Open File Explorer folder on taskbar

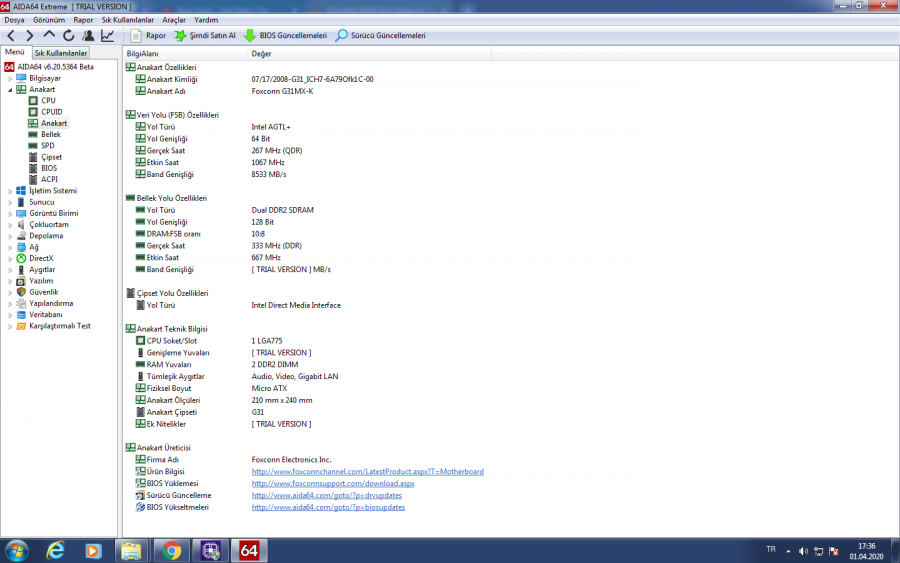(x=131, y=551)
